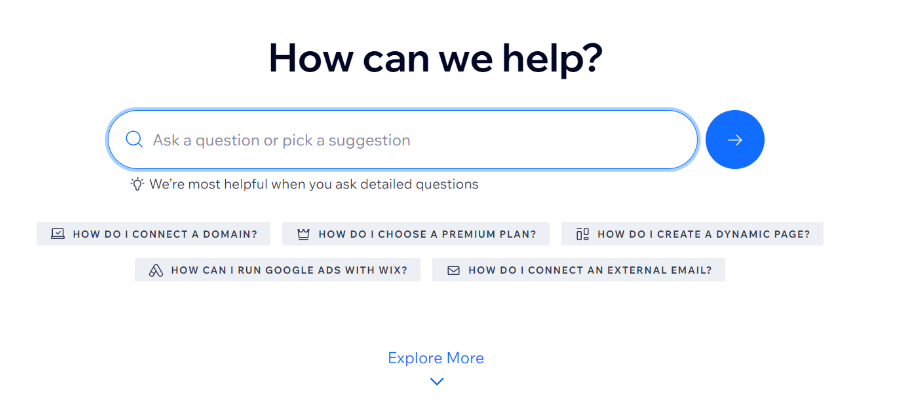Click the lightbulb tip icon
This screenshot has width=908, height=417.
click(137, 184)
